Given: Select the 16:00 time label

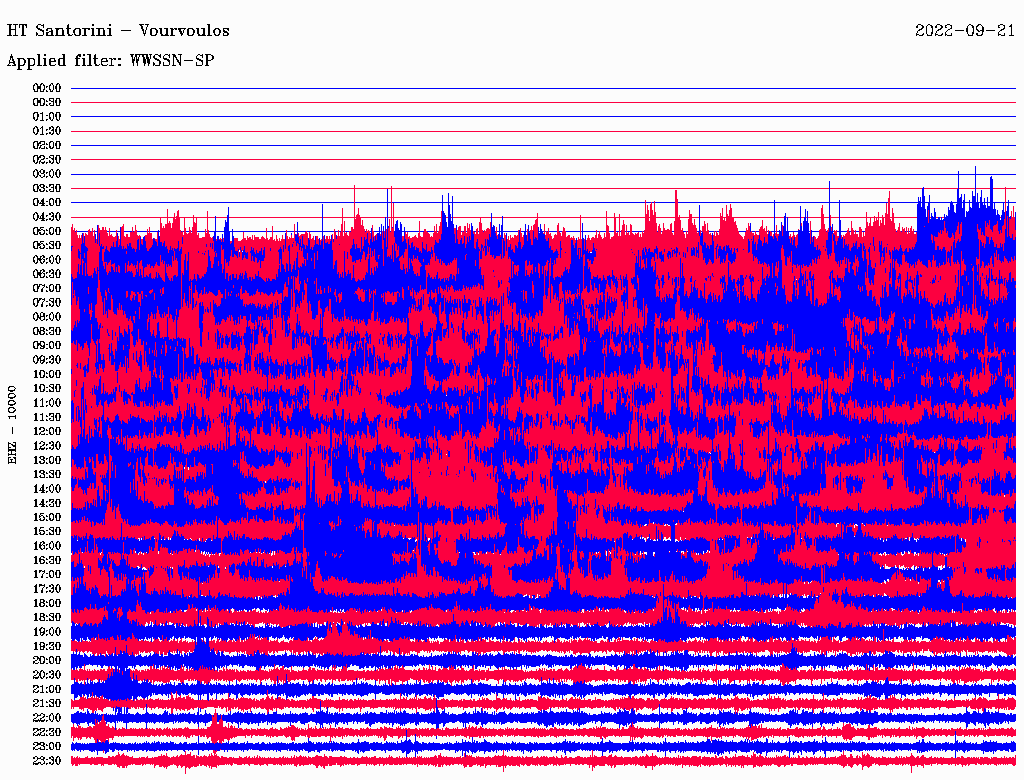Looking at the screenshot, I should click(47, 547).
